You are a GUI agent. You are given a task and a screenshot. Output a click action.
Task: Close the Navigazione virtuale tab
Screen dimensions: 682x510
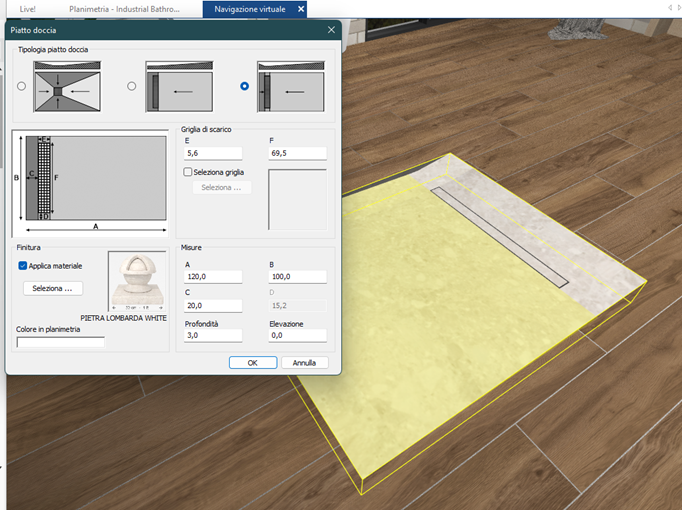[301, 9]
